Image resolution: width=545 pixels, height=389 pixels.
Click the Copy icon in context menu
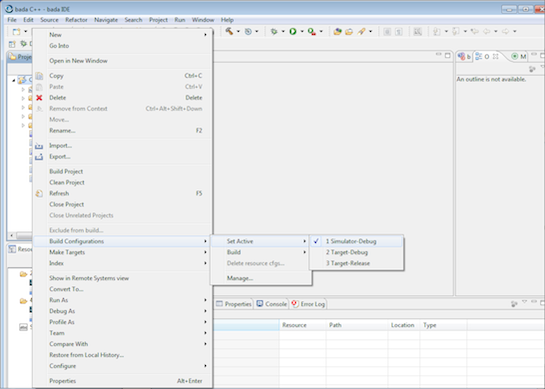point(39,76)
